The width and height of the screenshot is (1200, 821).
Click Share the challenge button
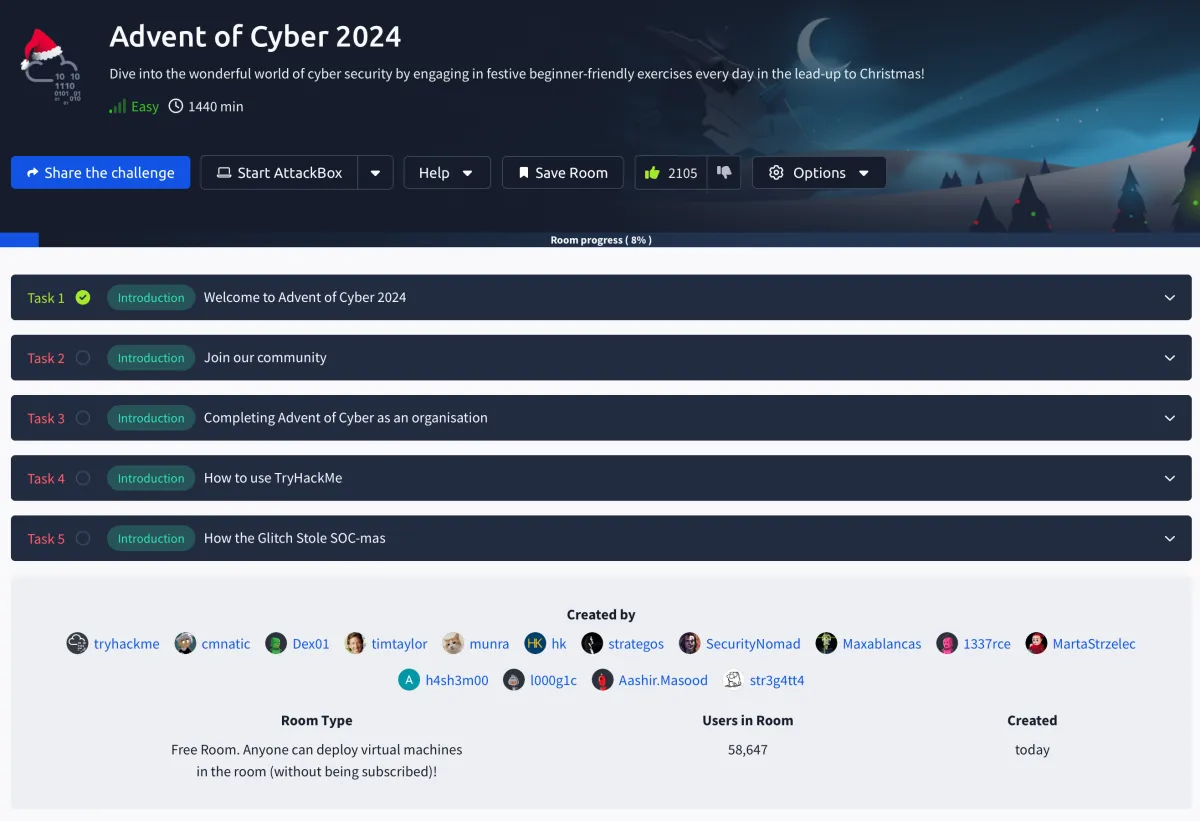(100, 173)
